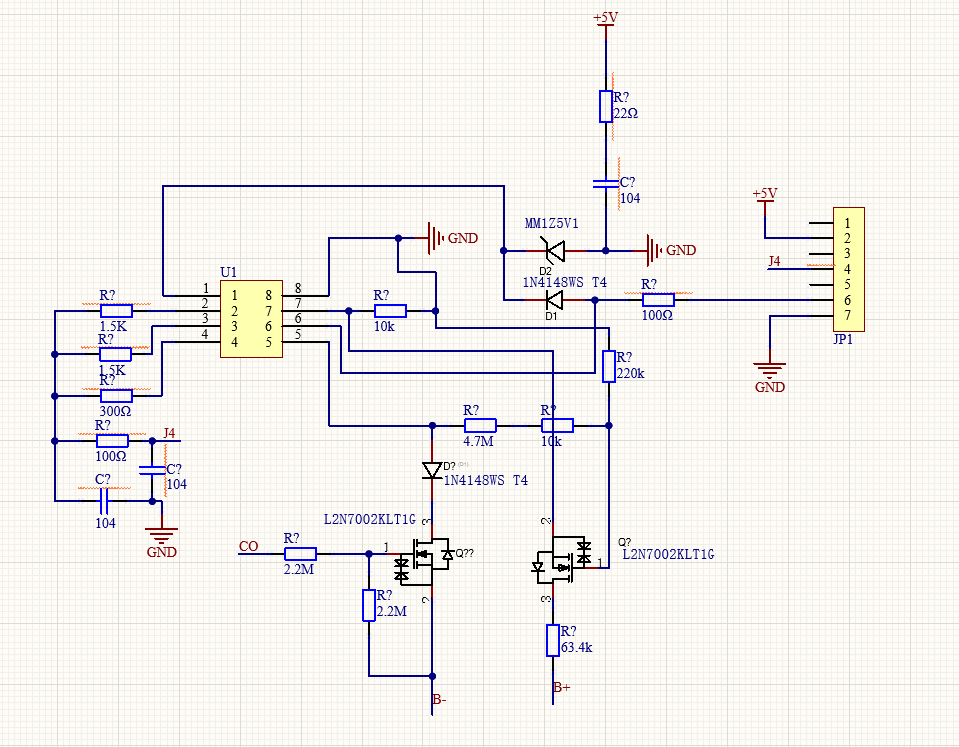Select the 63.4k resistor symbol
This screenshot has height=747, width=959.
click(553, 641)
